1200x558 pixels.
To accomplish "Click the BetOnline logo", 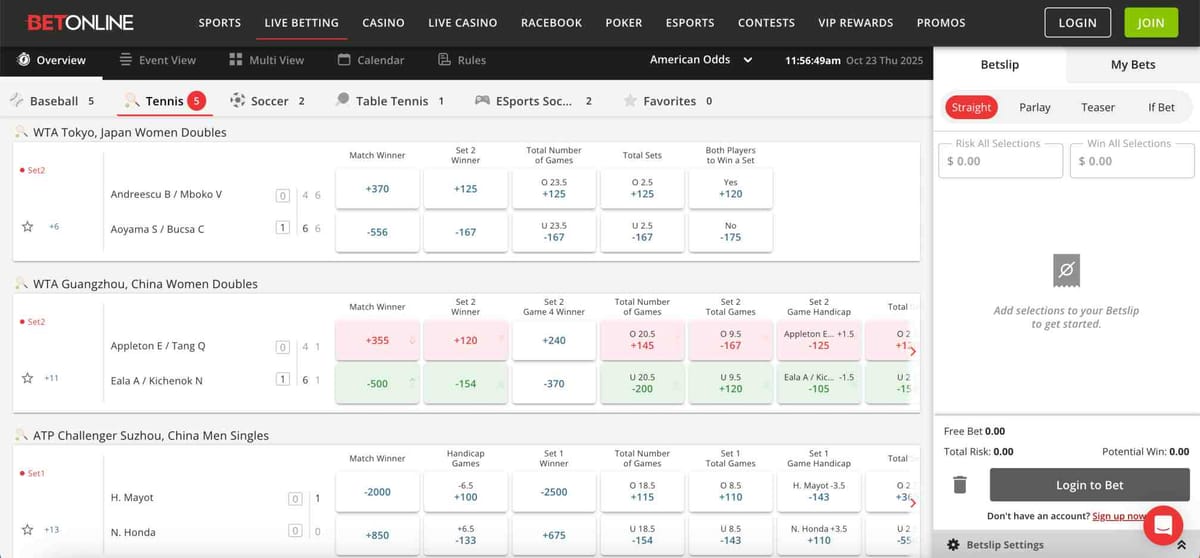I will [80, 22].
